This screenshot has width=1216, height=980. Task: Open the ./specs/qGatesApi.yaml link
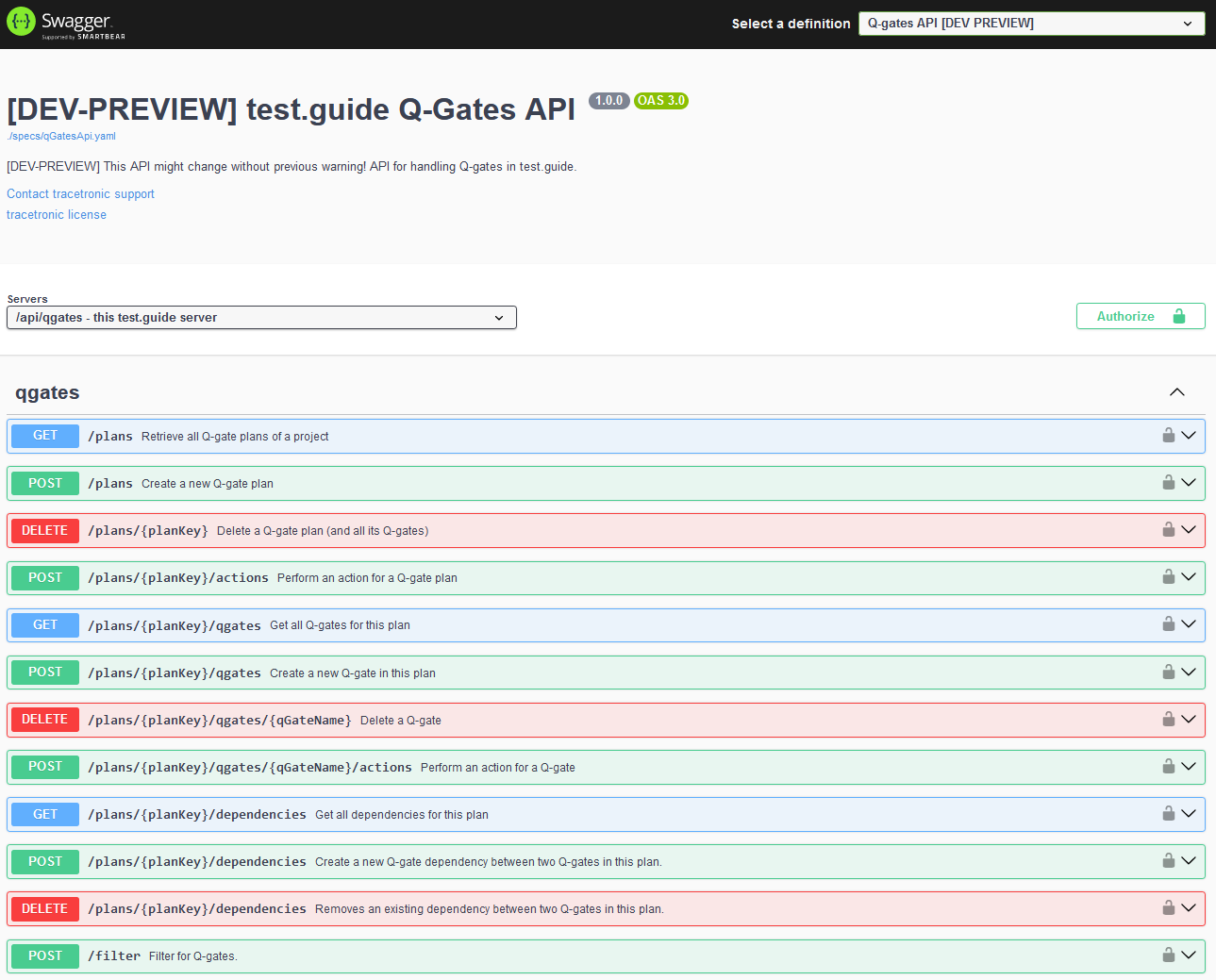coord(61,136)
